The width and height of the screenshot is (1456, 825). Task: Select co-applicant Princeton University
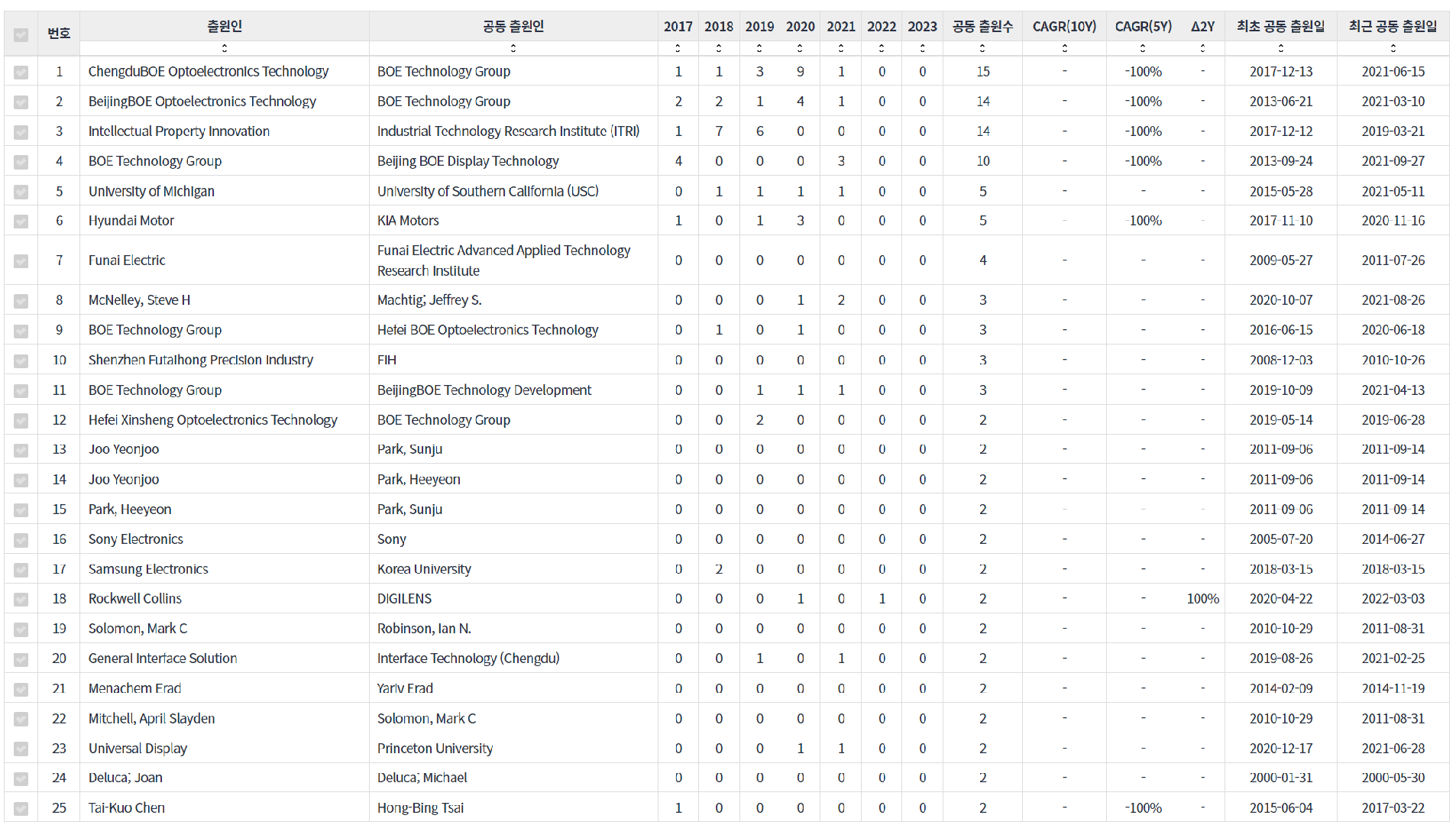[435, 749]
